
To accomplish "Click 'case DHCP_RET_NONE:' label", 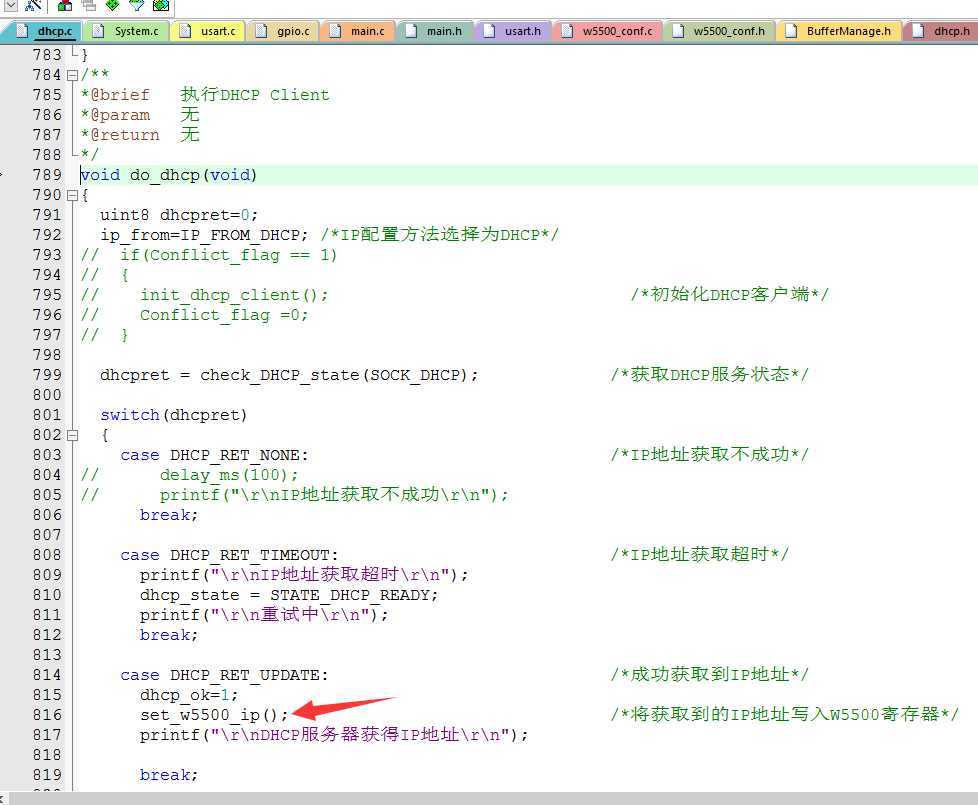I will click(214, 455).
